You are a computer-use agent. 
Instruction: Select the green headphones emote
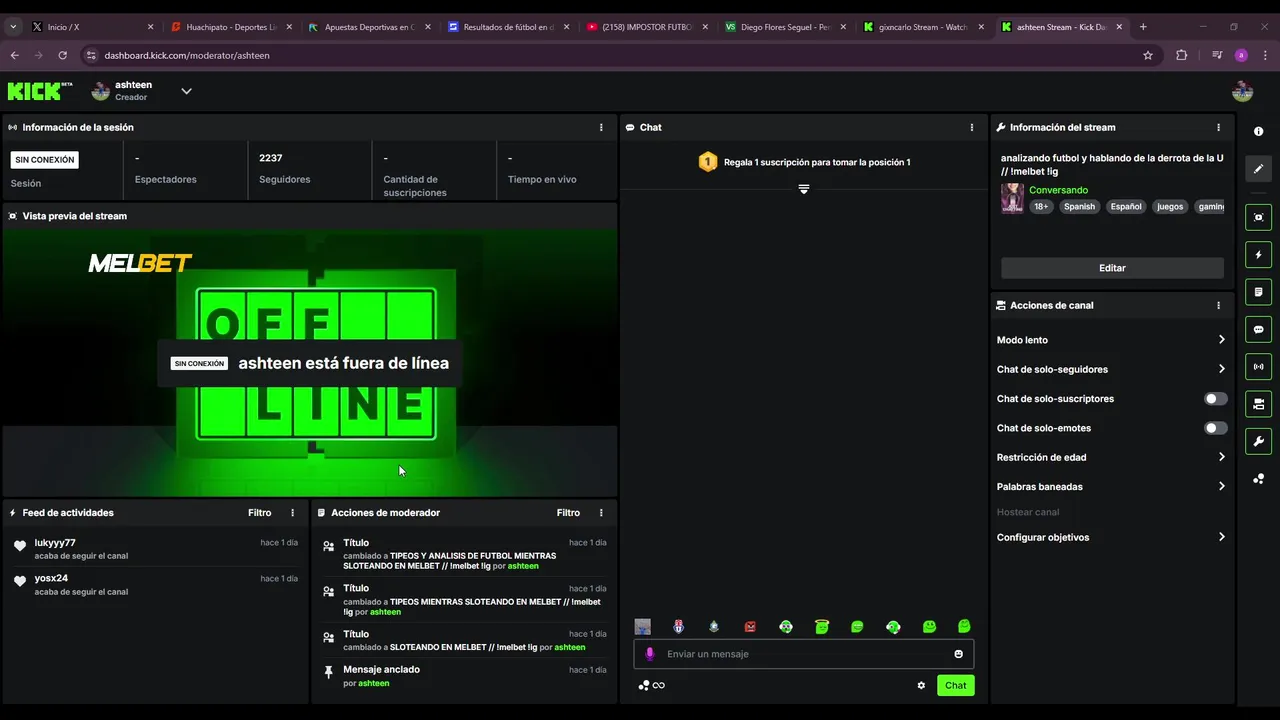pos(786,627)
